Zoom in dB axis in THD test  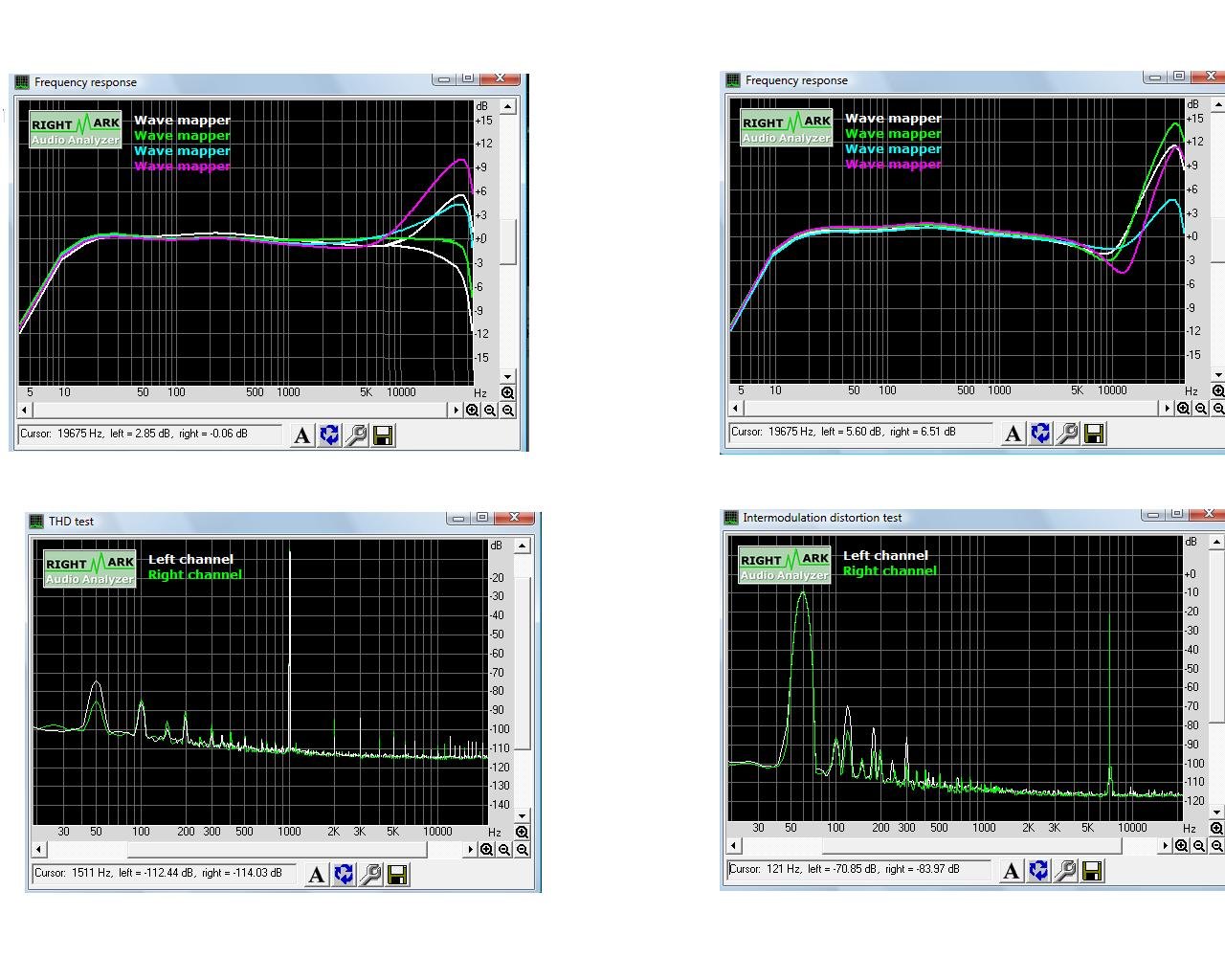[x=523, y=832]
